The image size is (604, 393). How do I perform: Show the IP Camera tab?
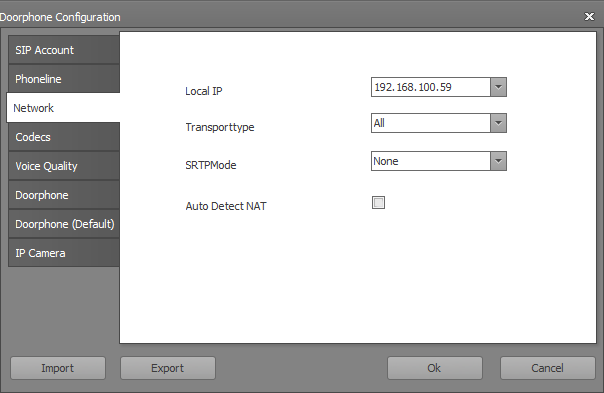tap(64, 253)
